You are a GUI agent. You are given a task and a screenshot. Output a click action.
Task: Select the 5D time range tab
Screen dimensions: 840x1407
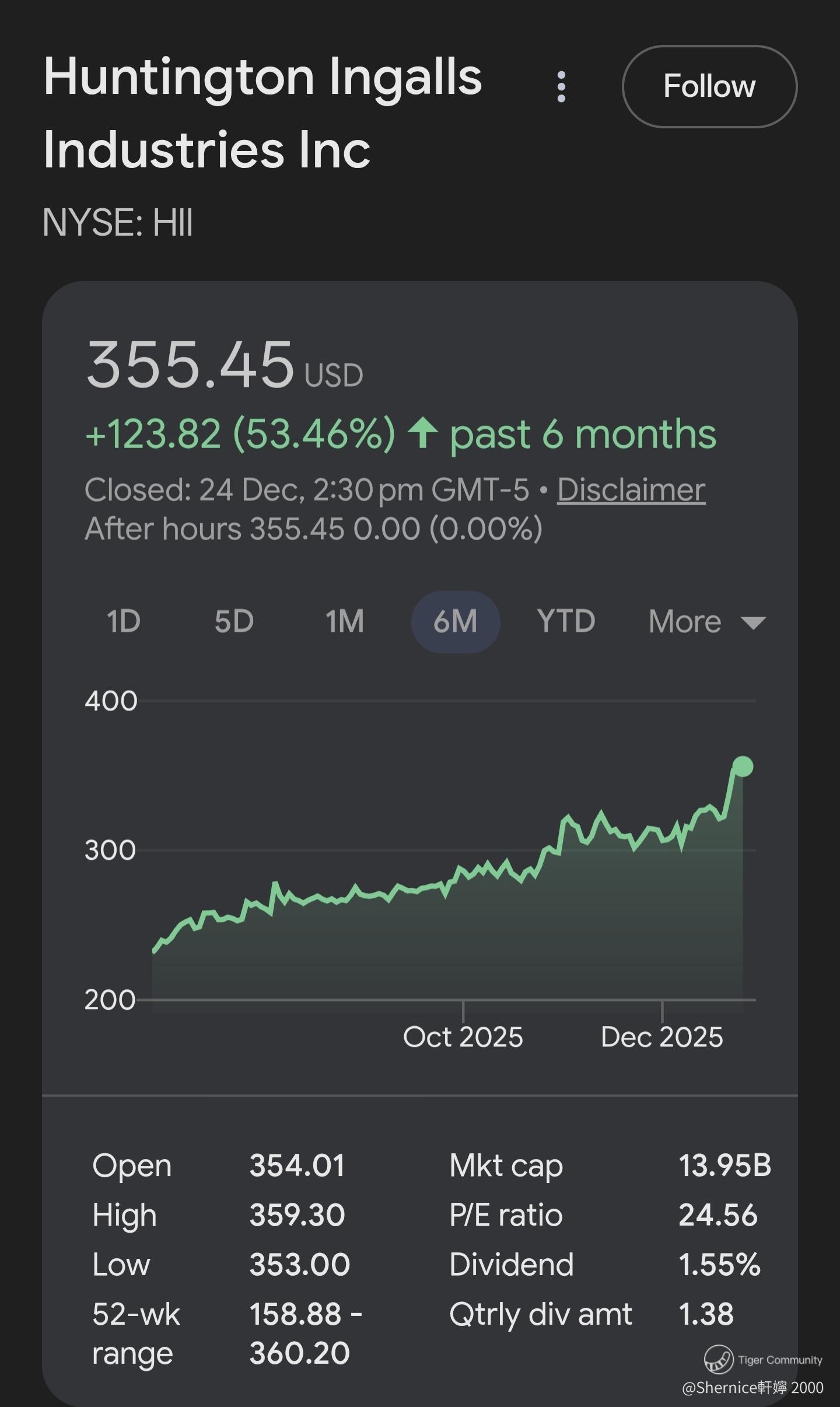(234, 621)
